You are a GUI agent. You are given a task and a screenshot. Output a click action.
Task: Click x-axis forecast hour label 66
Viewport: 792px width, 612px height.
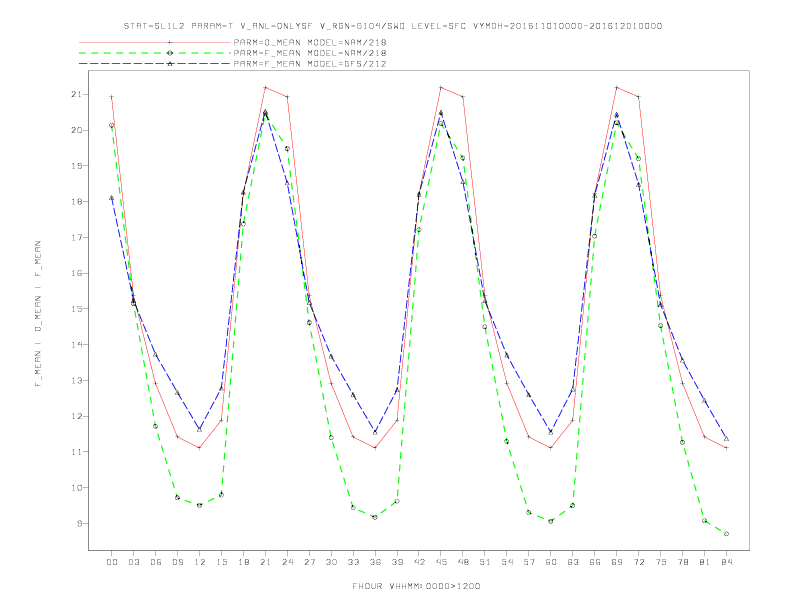(595, 562)
